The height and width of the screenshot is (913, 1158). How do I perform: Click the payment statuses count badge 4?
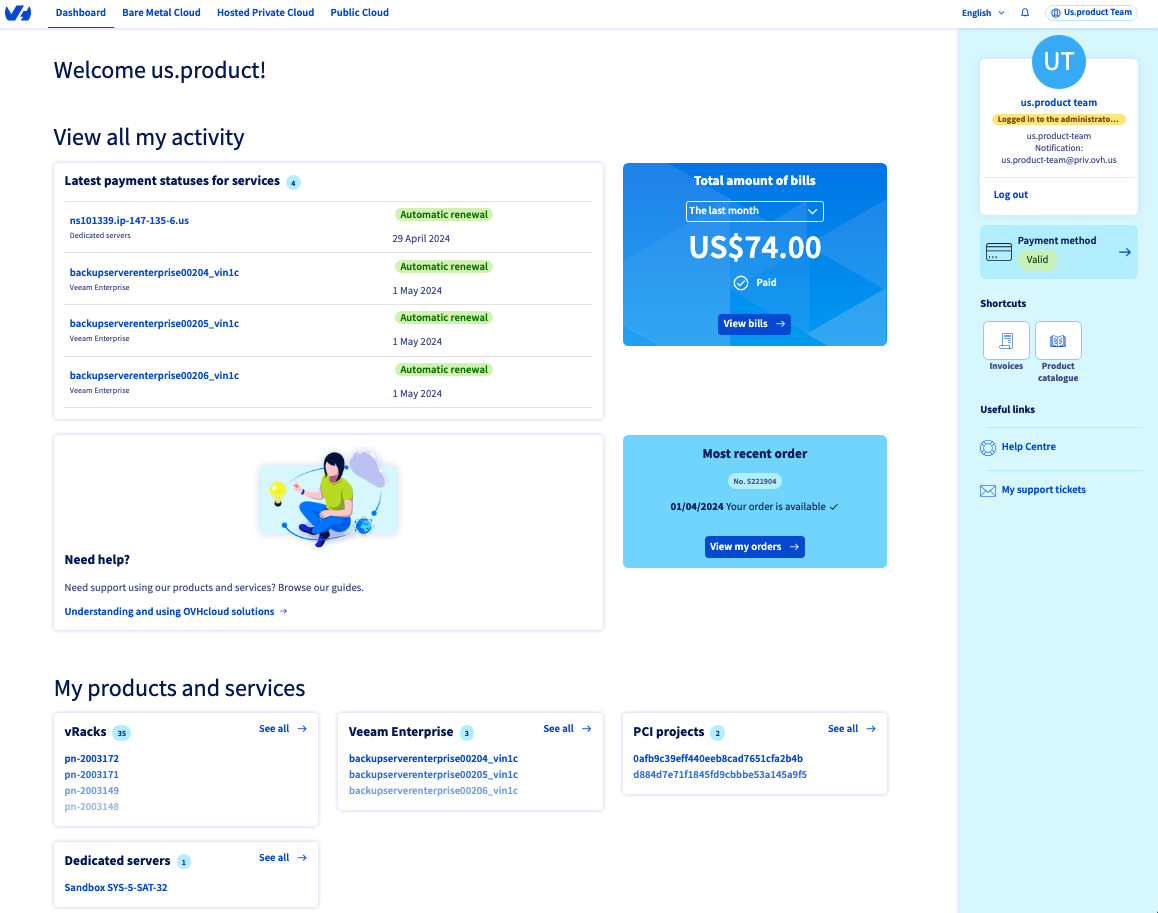[x=293, y=182]
